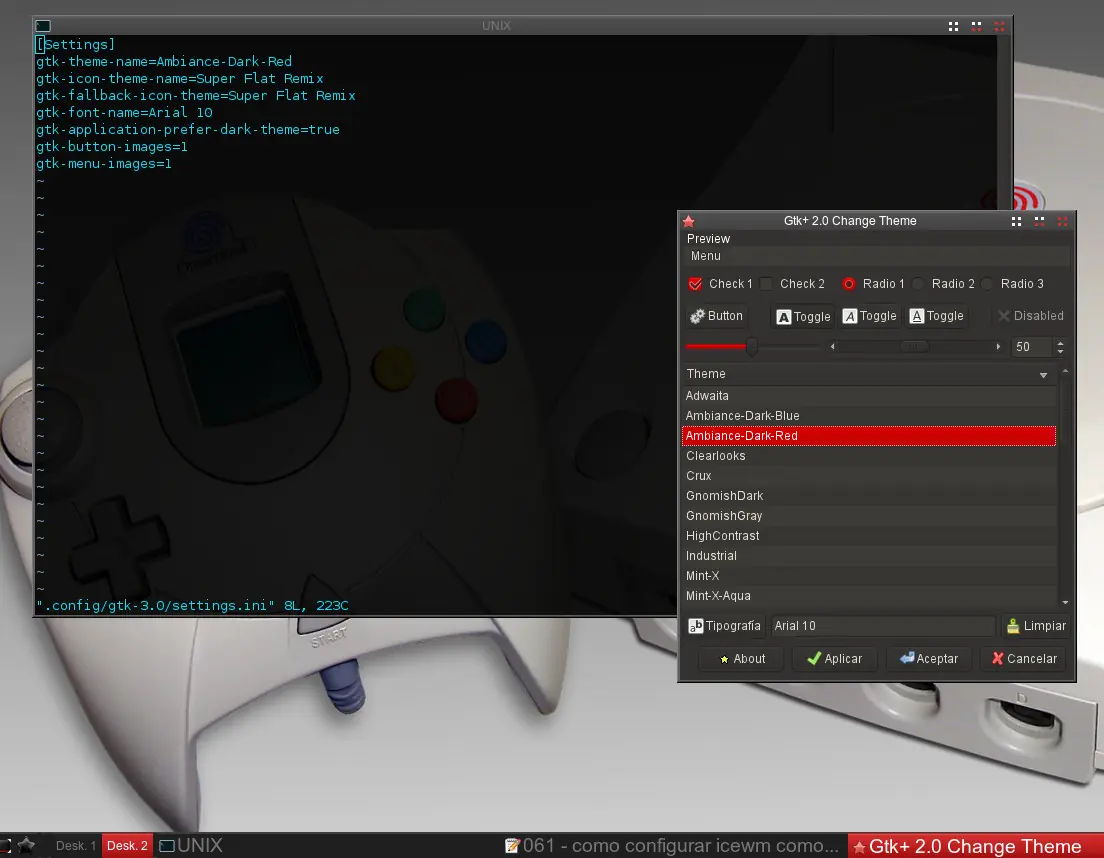Image resolution: width=1104 pixels, height=858 pixels.
Task: Activate the 061 como configurar icewm taskbar entry
Action: [x=672, y=845]
